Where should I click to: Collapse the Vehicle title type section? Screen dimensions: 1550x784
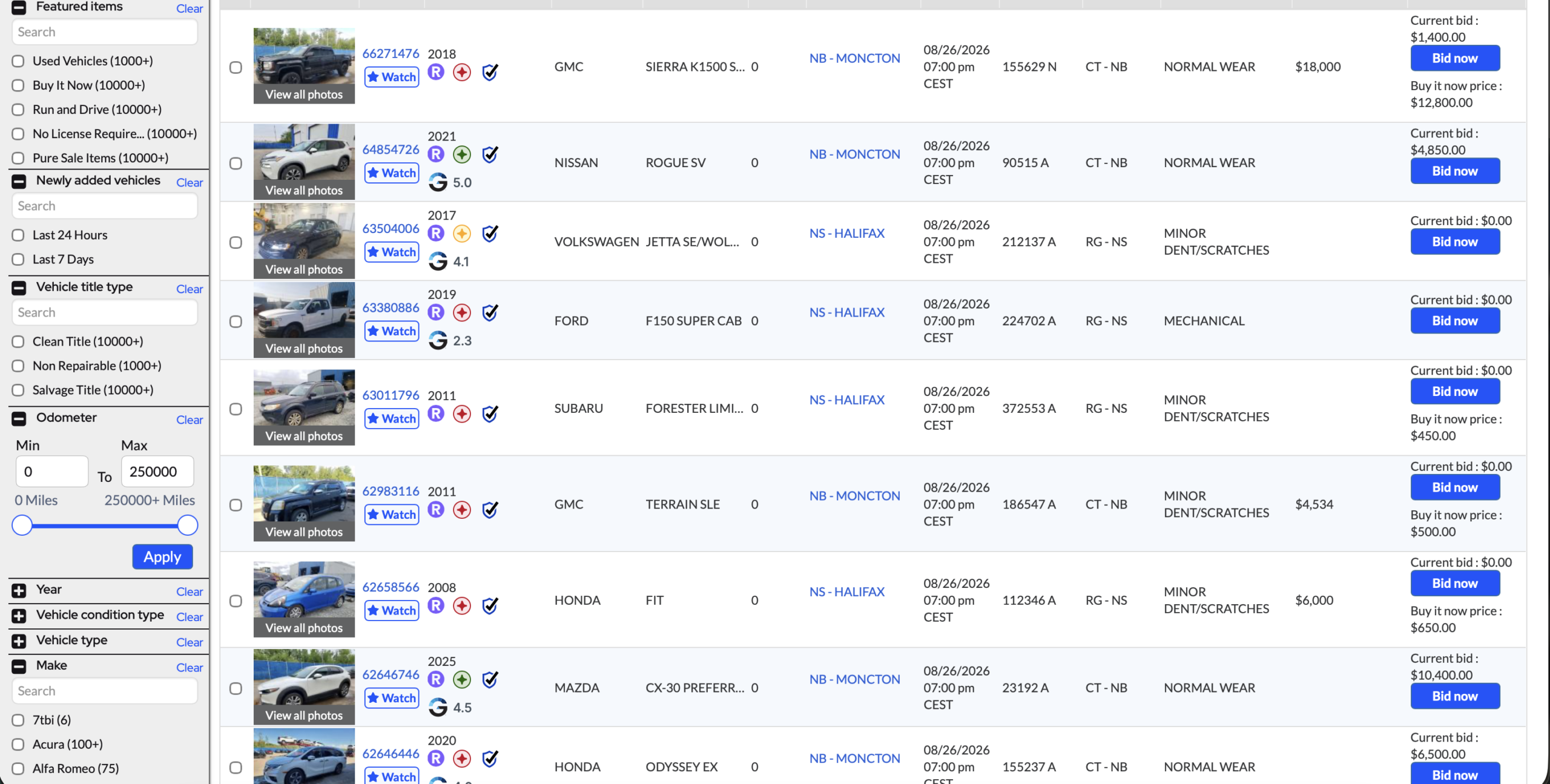pos(19,288)
